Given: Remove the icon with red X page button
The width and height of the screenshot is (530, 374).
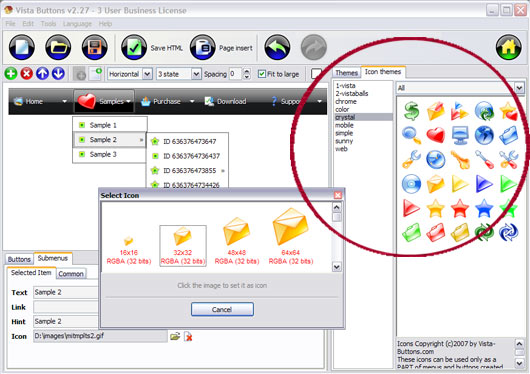Looking at the screenshot, I should point(188,336).
